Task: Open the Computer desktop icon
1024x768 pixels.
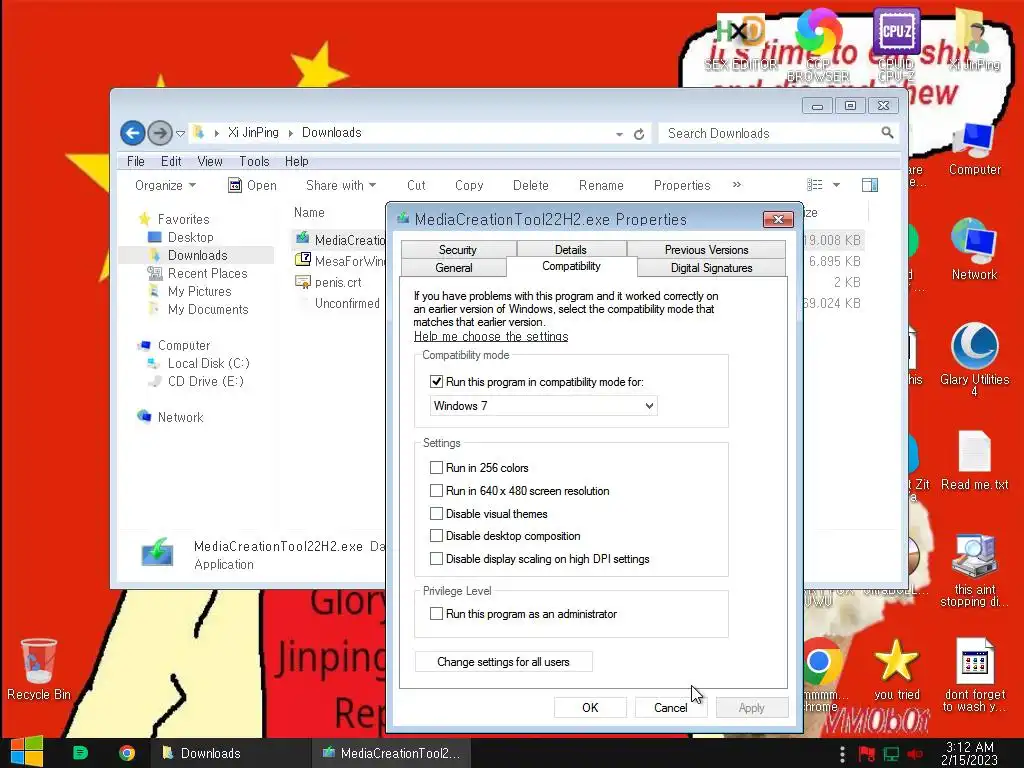Action: [974, 148]
